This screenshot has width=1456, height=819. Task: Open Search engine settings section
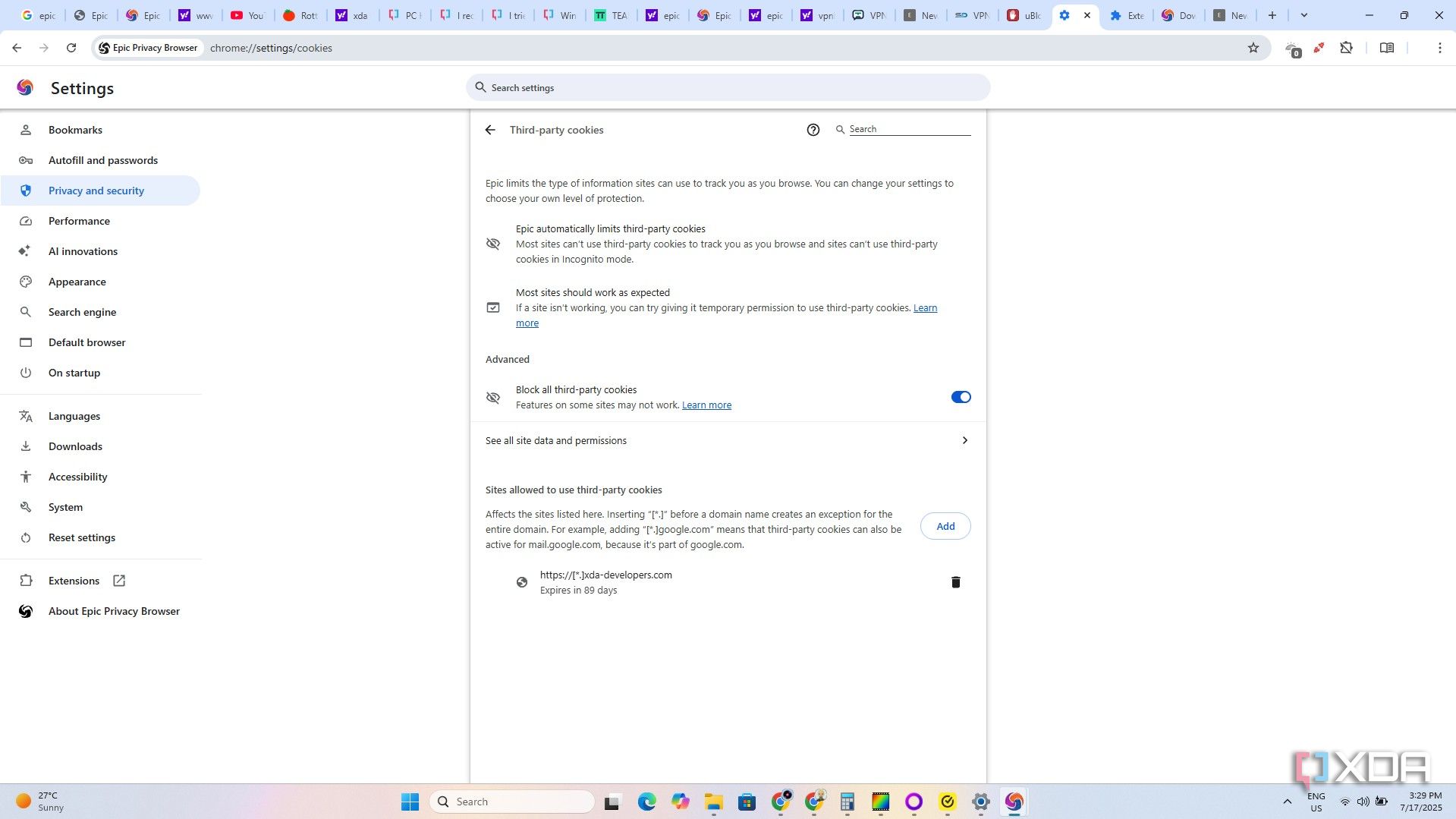pos(100,312)
